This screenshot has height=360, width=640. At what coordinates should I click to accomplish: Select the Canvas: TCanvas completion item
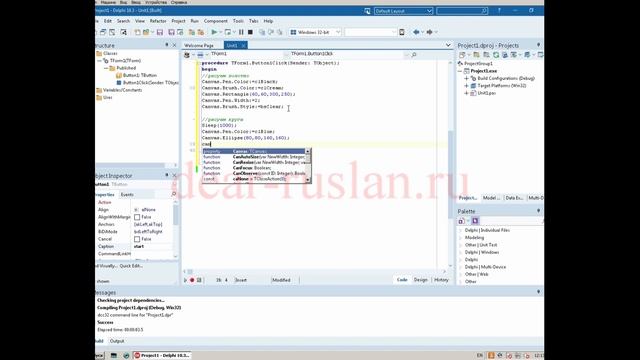254,151
